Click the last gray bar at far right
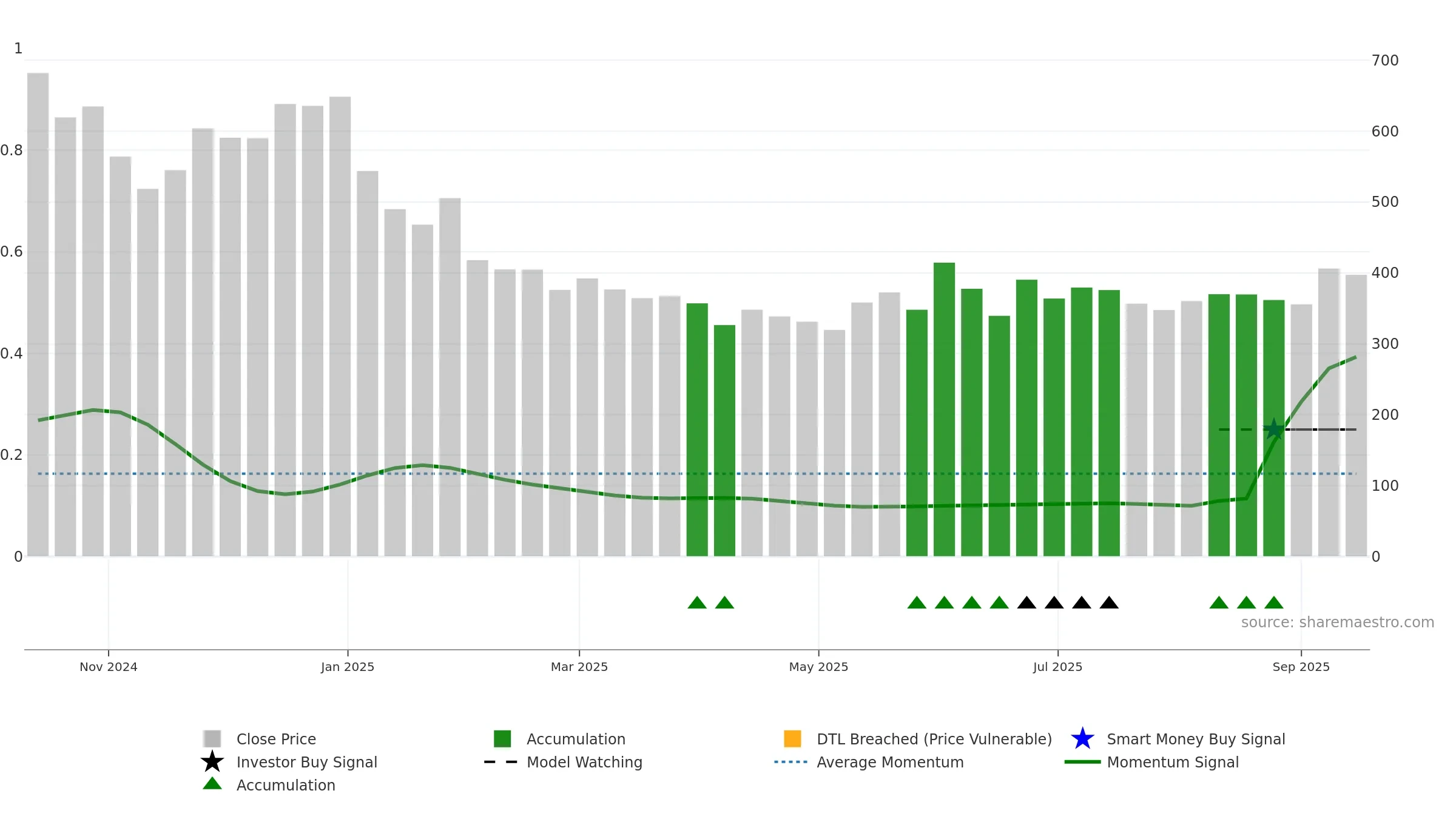This screenshot has height=819, width=1456. pos(1356,416)
